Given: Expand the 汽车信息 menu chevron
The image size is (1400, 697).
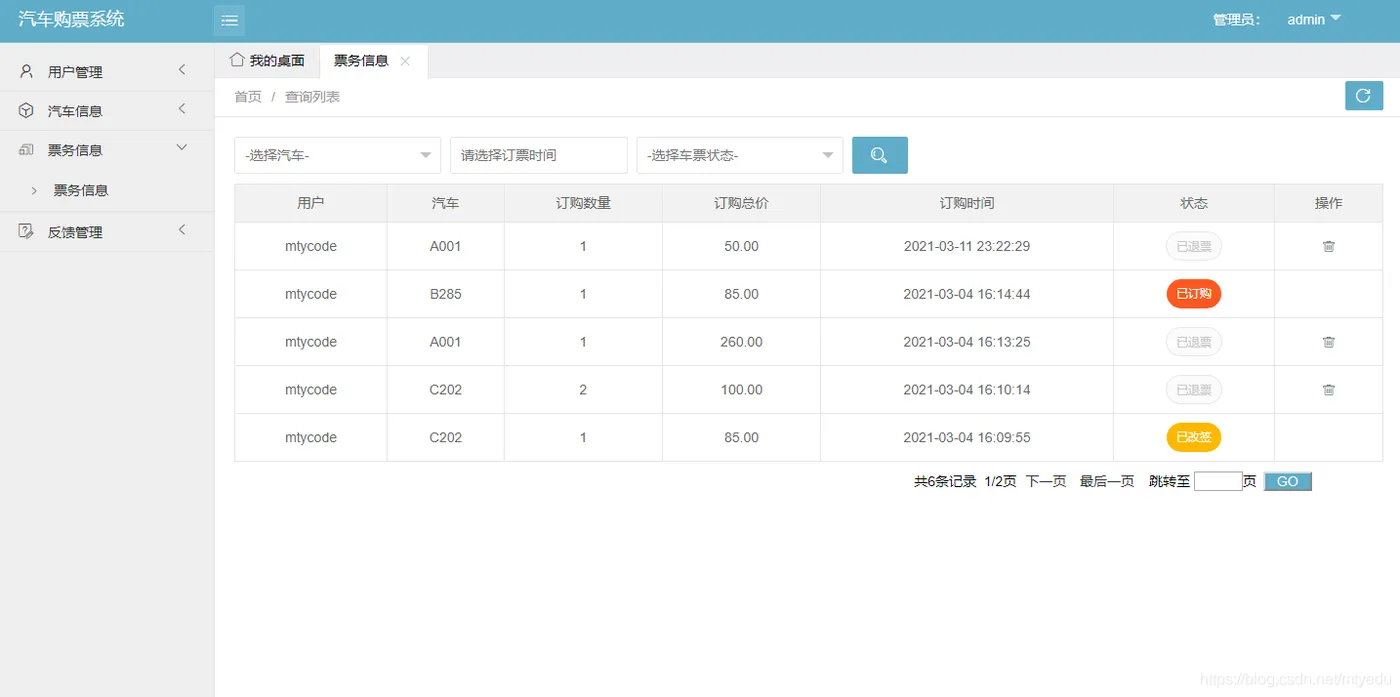Looking at the screenshot, I should [x=182, y=108].
